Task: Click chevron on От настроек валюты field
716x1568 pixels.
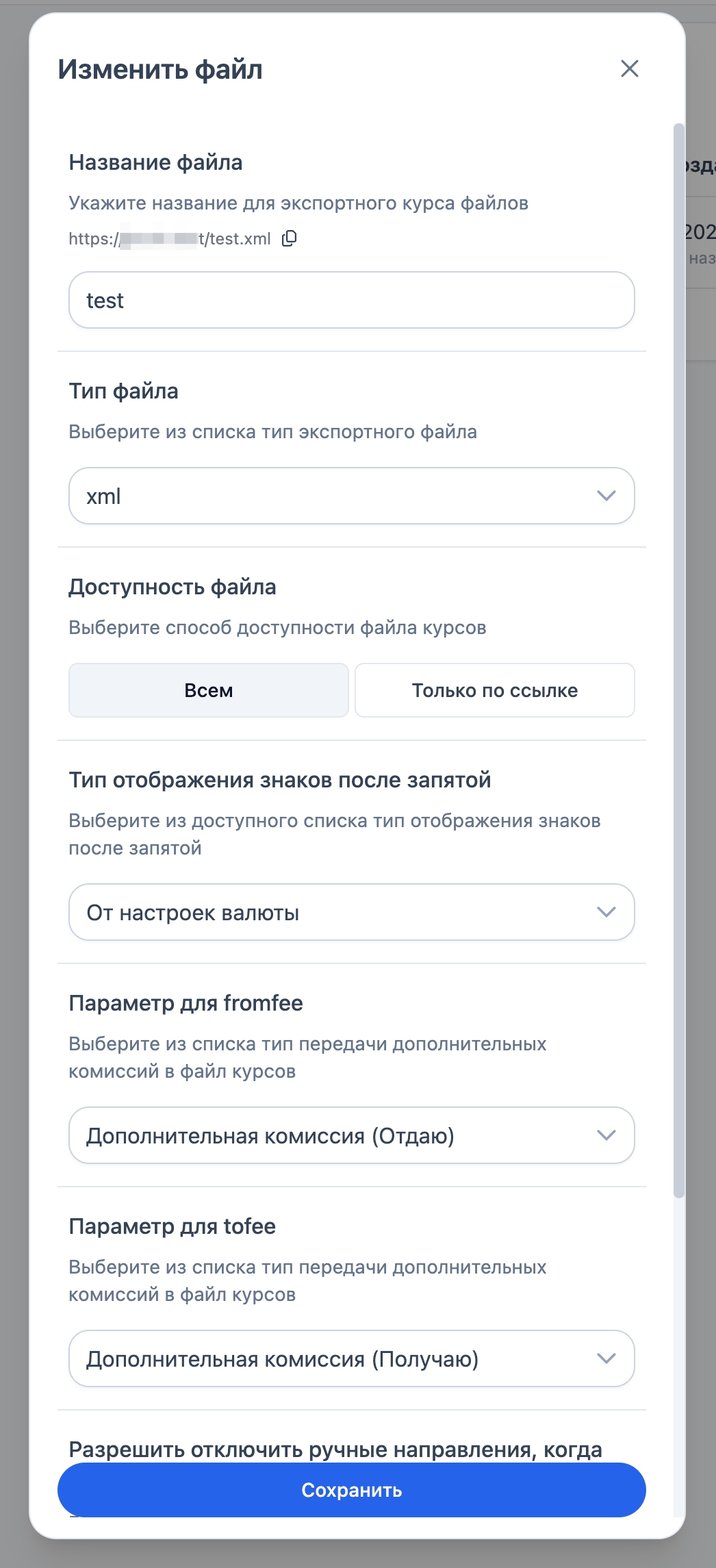Action: tap(606, 912)
